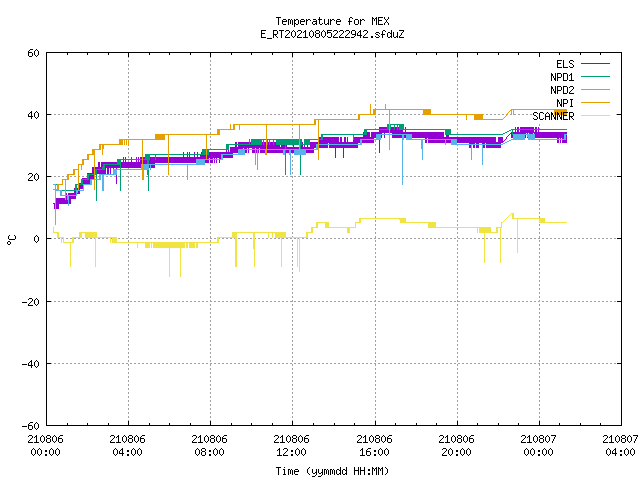The height and width of the screenshot is (480, 640).
Task: Click the y-axis label -60
Action: tap(31, 426)
